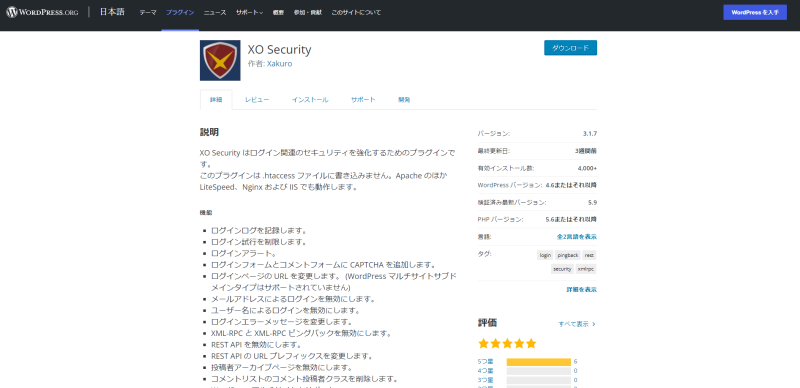Click the 4つ星 rating row link
Screen dimensions: 800x388
[486, 371]
